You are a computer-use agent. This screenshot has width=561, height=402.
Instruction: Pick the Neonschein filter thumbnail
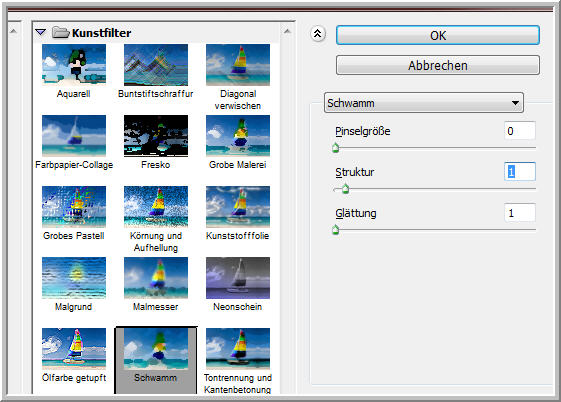coord(238,278)
